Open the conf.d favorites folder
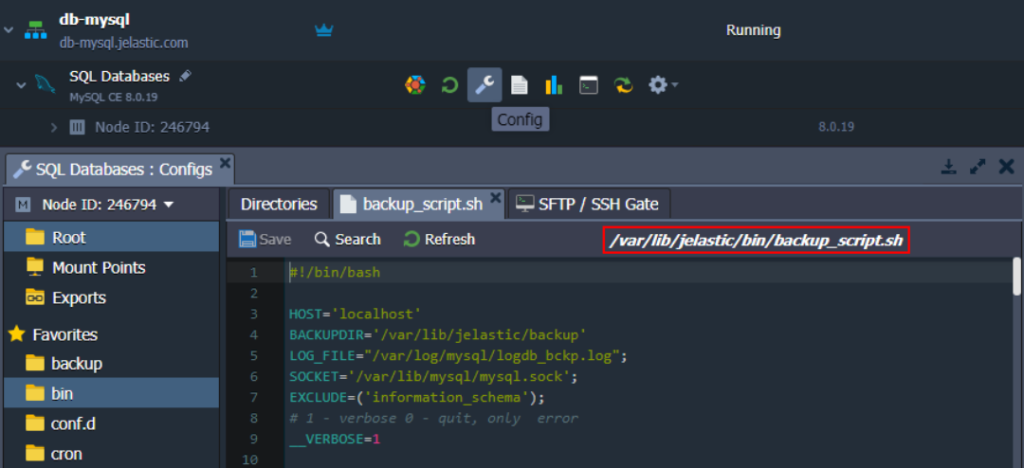The image size is (1024, 468). [111, 424]
